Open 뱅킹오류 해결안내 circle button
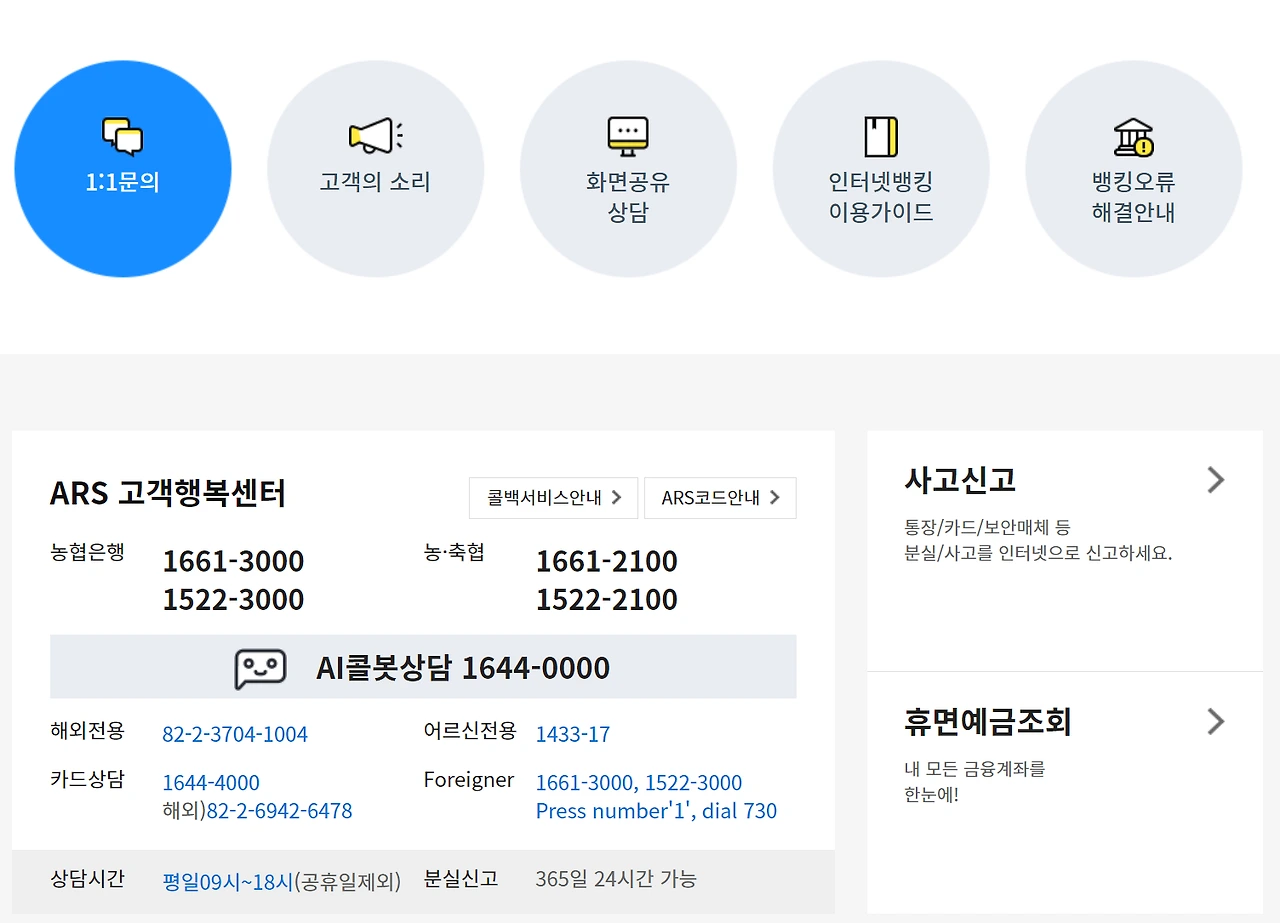This screenshot has width=1280, height=923. pos(1134,169)
